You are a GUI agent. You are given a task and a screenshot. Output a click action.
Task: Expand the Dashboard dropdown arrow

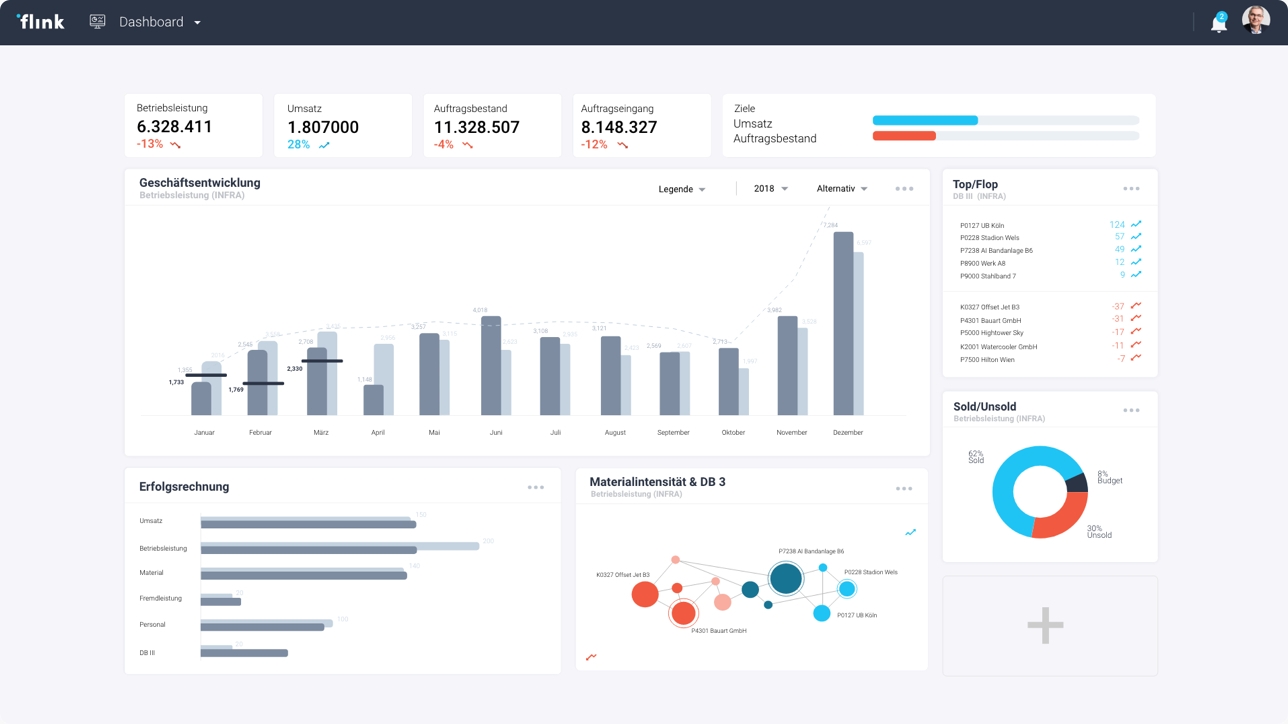pos(197,22)
